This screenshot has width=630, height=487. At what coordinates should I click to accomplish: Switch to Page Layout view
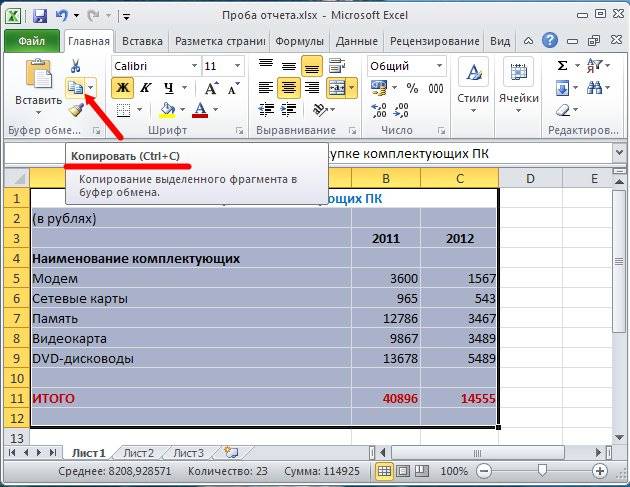click(x=403, y=471)
